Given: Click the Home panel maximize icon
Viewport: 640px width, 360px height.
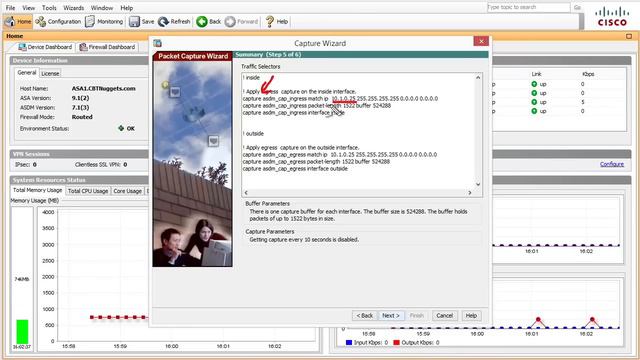Looking at the screenshot, I should click(629, 36).
